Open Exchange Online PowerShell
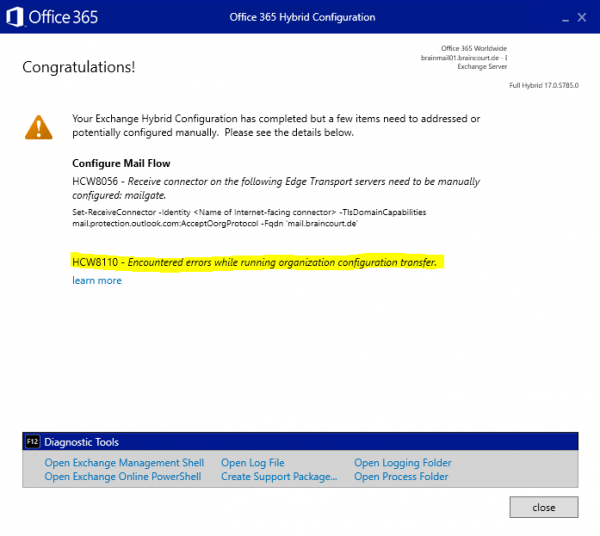The width and height of the screenshot is (600, 536). [122, 477]
